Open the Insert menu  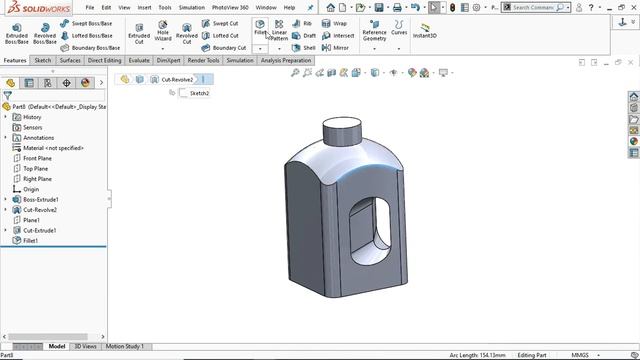pyautogui.click(x=144, y=7)
